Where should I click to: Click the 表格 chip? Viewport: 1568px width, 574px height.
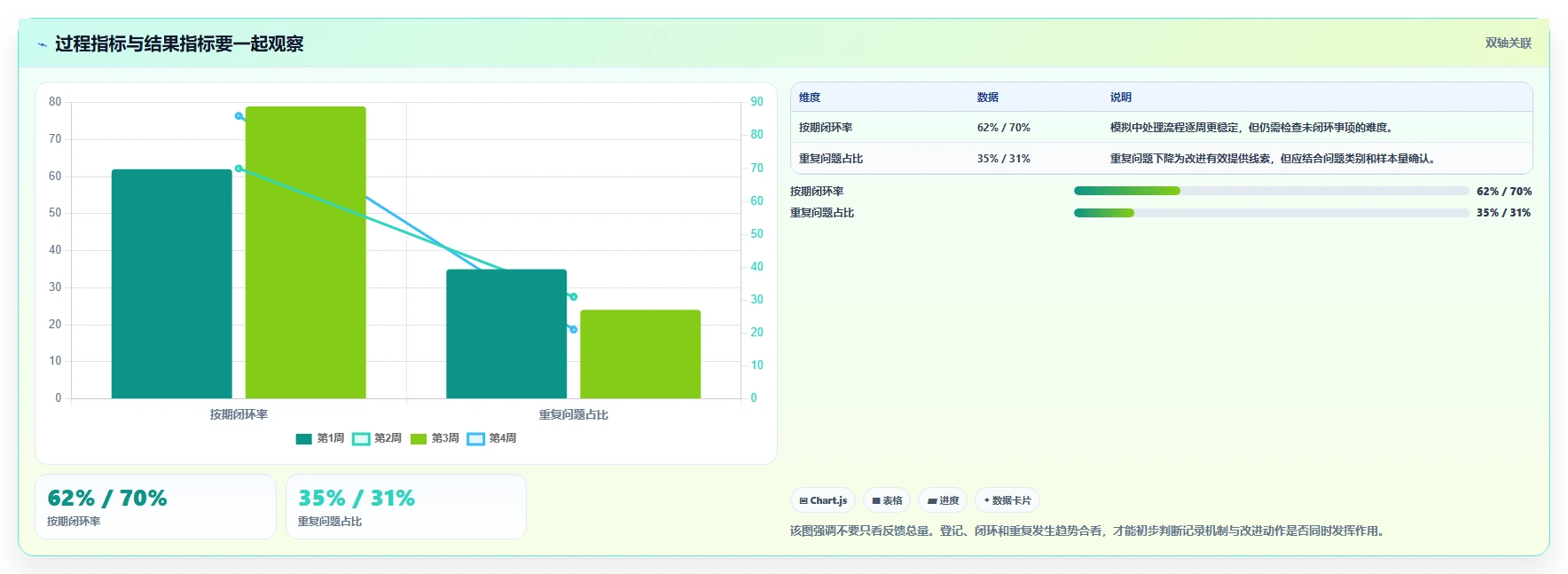click(x=887, y=500)
